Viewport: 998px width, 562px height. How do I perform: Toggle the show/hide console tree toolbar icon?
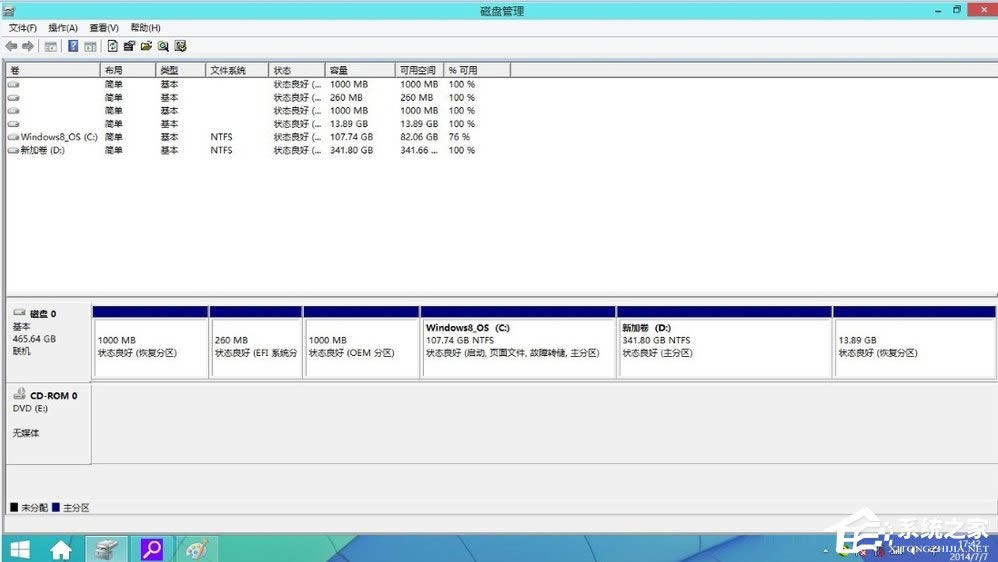click(50, 46)
